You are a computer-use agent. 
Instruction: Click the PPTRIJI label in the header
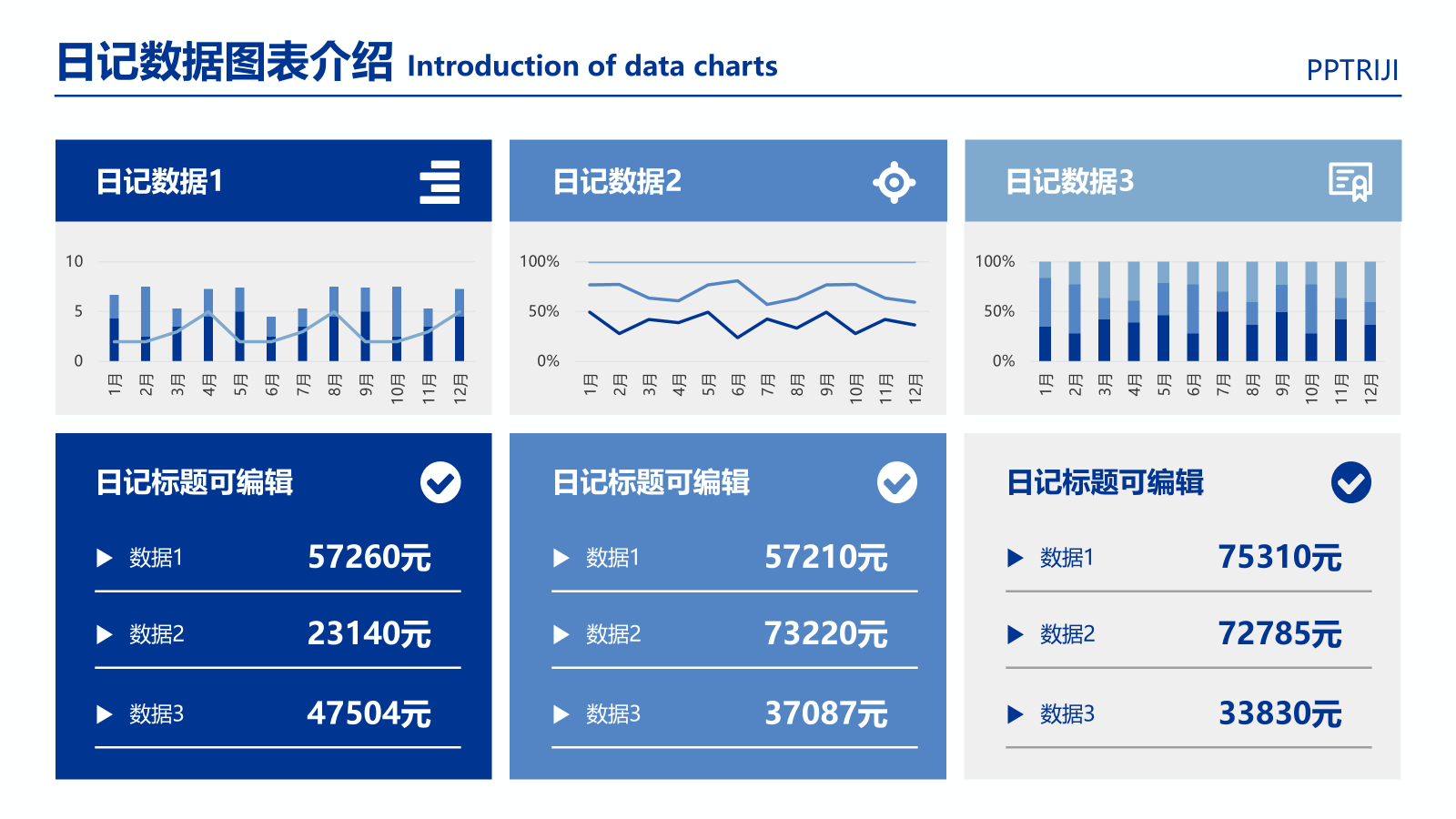click(x=1352, y=70)
